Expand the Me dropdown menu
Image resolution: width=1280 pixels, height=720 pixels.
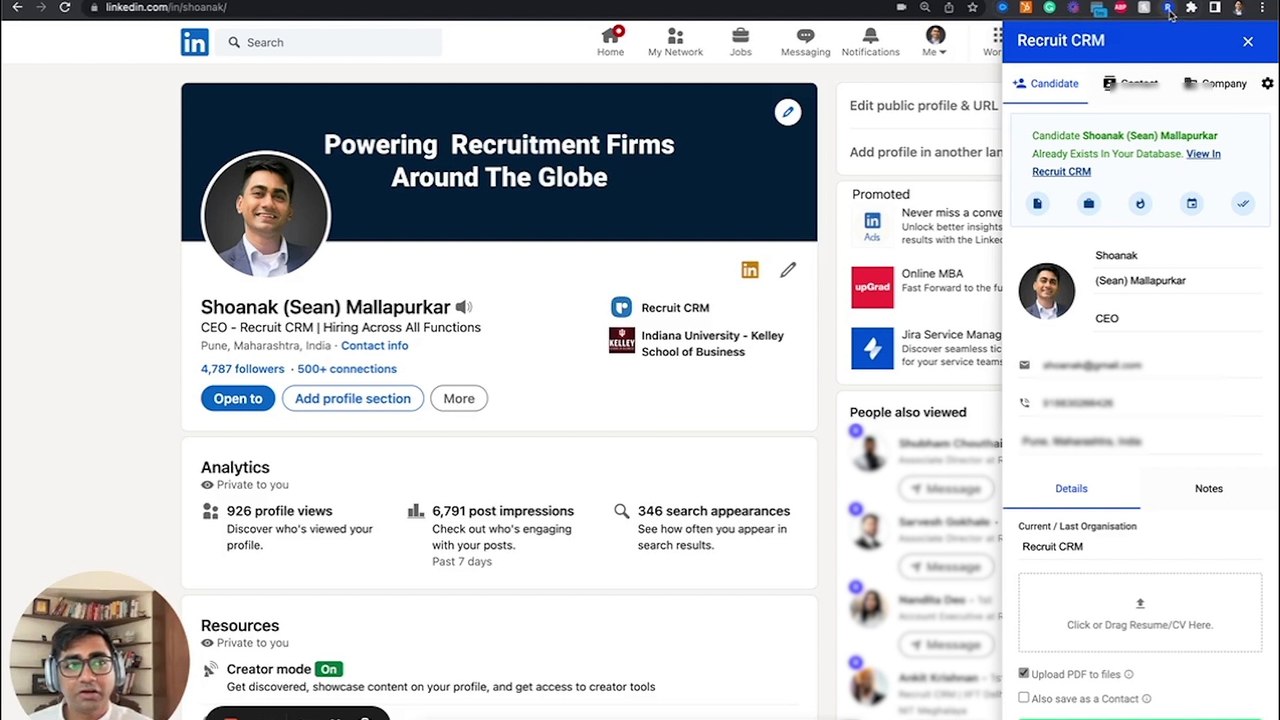934,41
